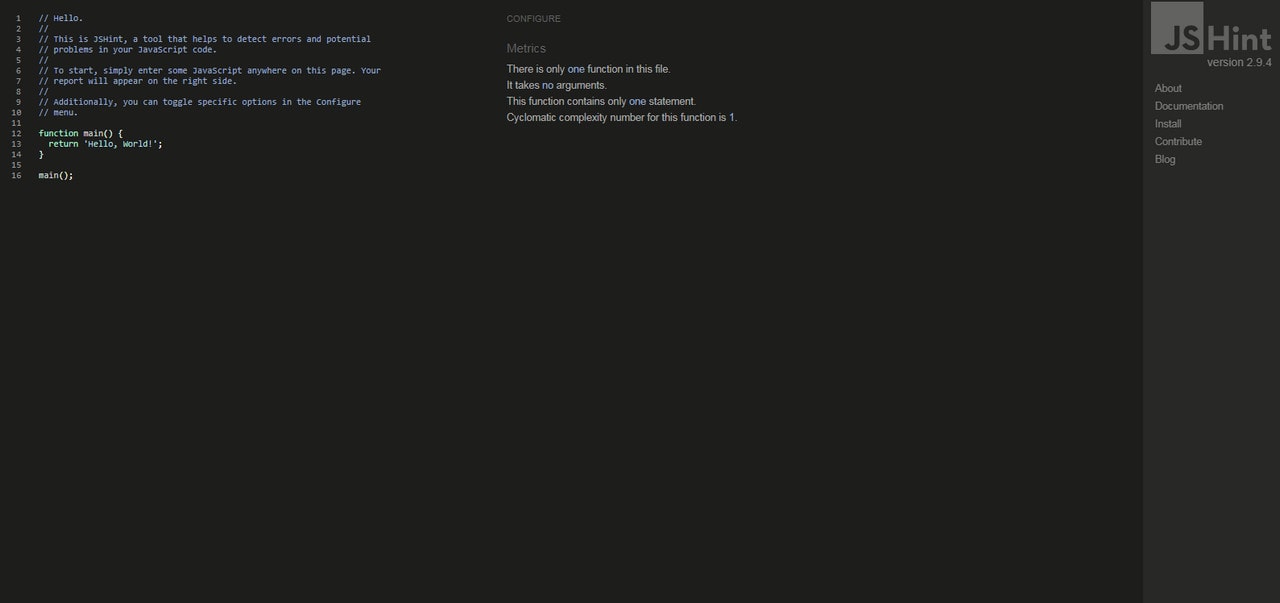1280x603 pixels.
Task: Open the CONFIGURE menu
Action: pos(534,19)
